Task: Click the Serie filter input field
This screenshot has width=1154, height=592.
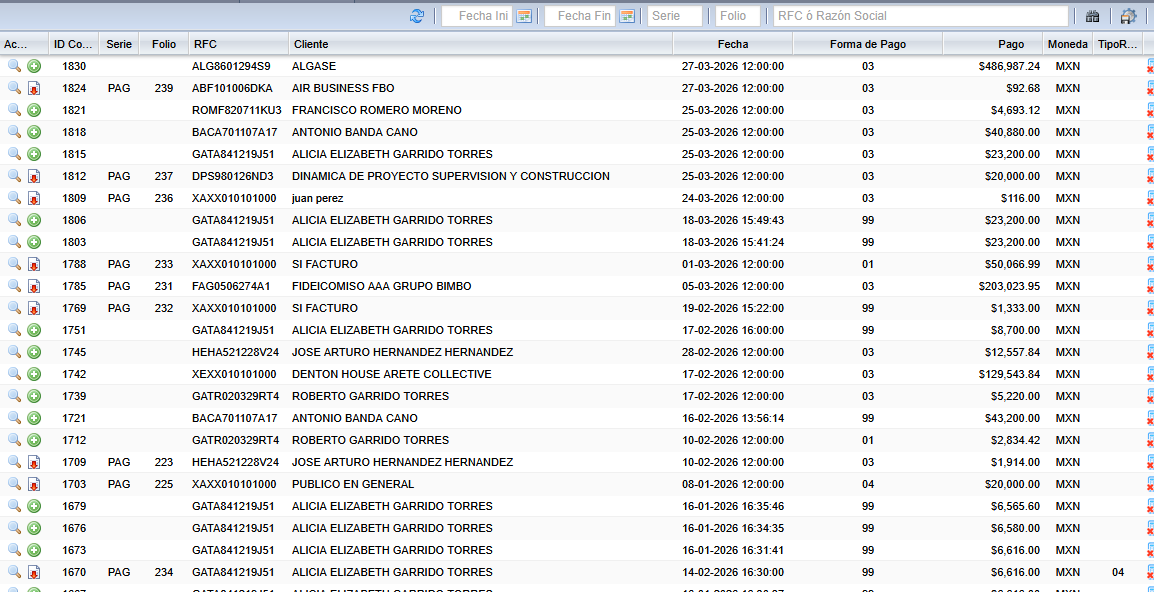Action: [674, 16]
